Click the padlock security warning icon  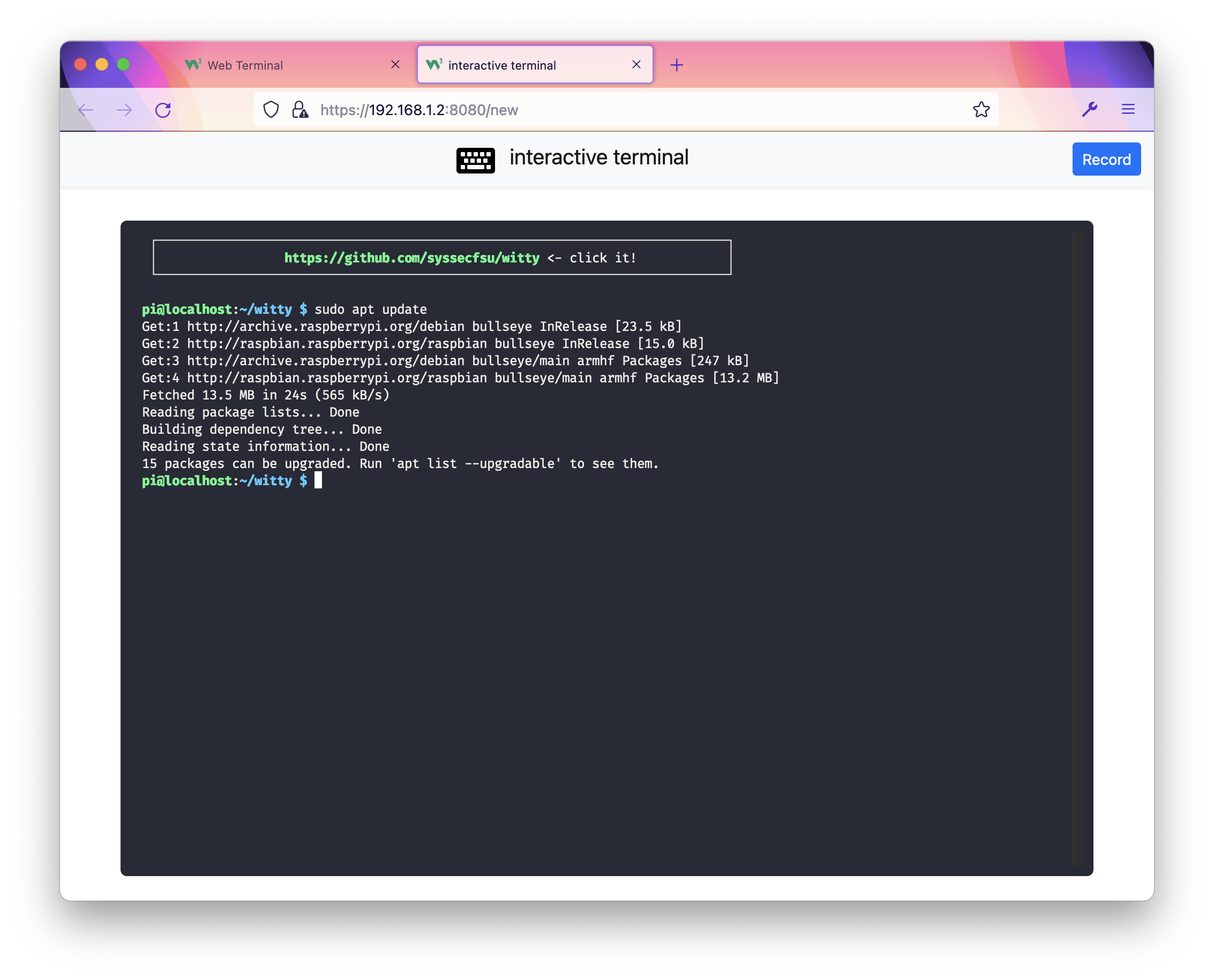coord(300,110)
